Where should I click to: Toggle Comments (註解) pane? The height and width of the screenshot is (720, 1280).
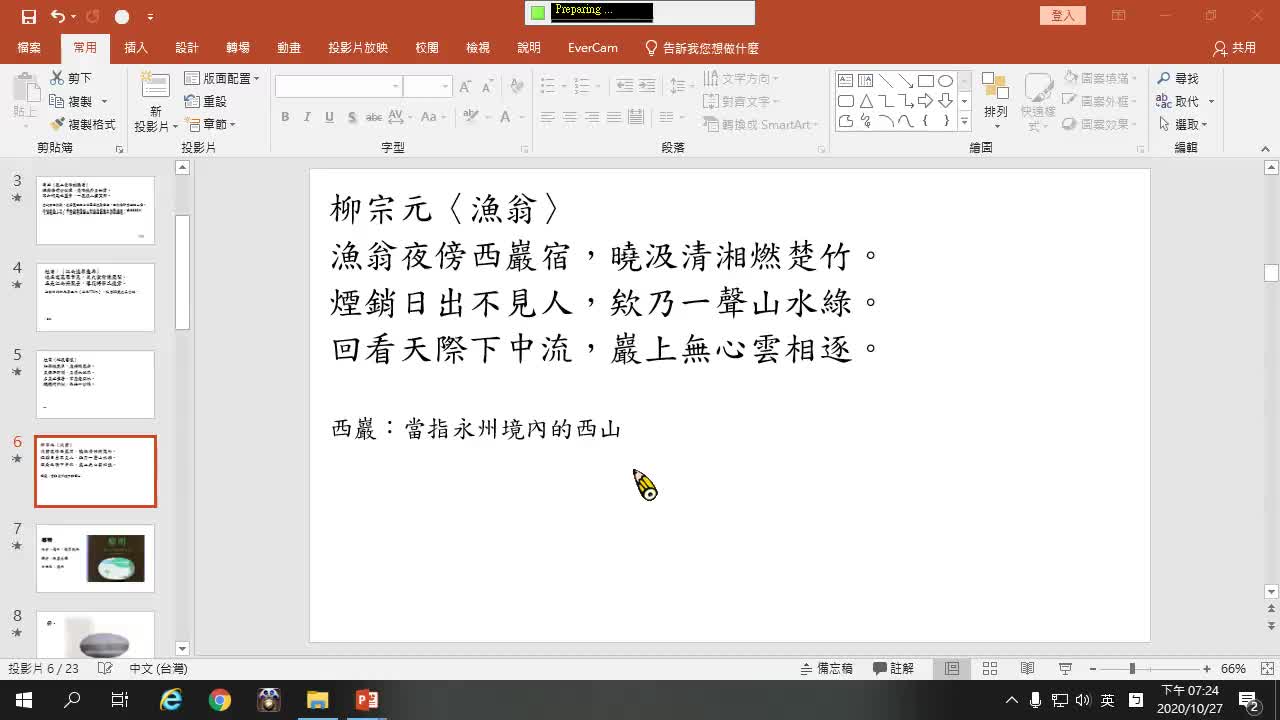[893, 669]
